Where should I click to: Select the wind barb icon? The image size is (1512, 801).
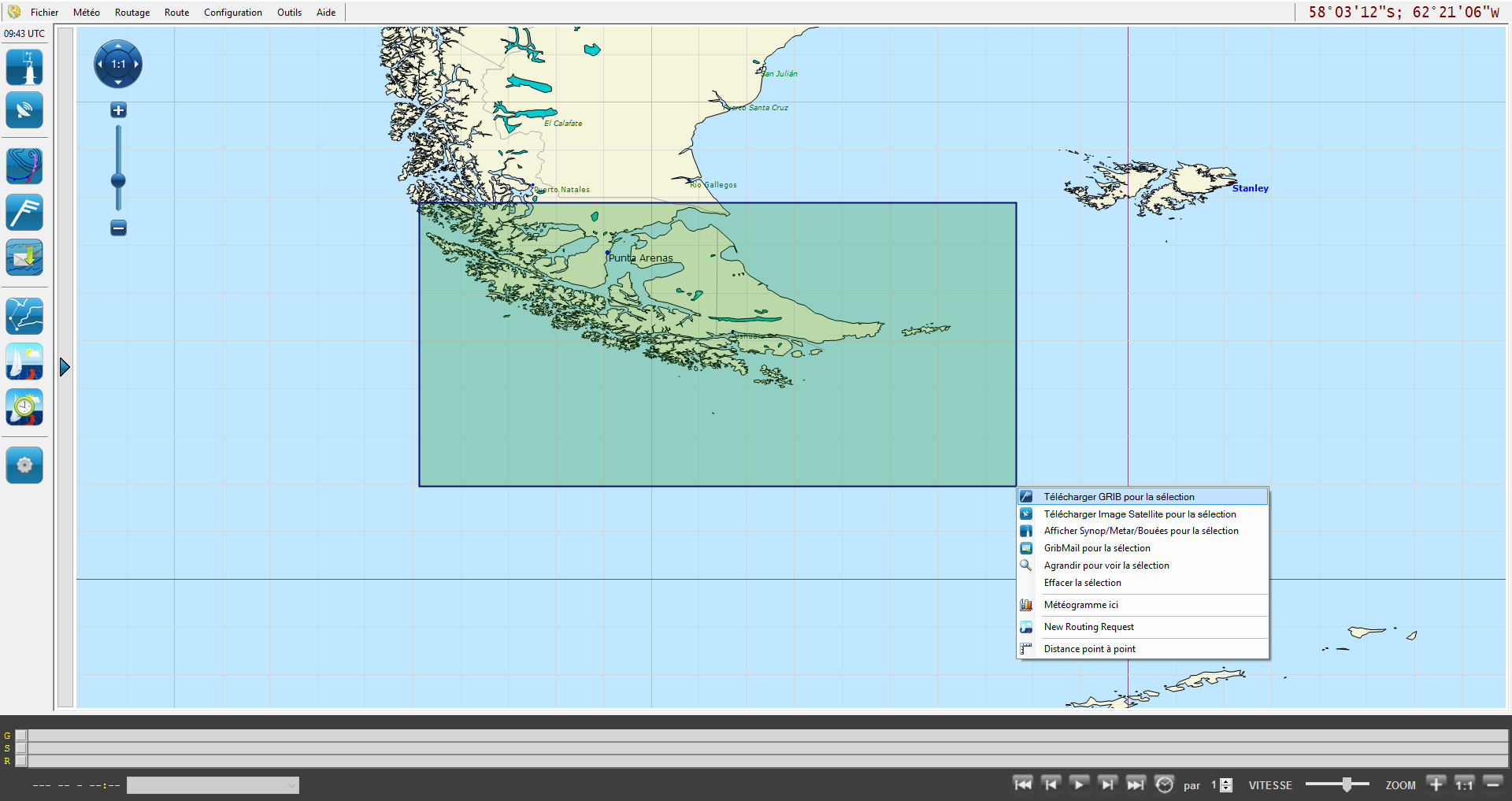(x=24, y=213)
